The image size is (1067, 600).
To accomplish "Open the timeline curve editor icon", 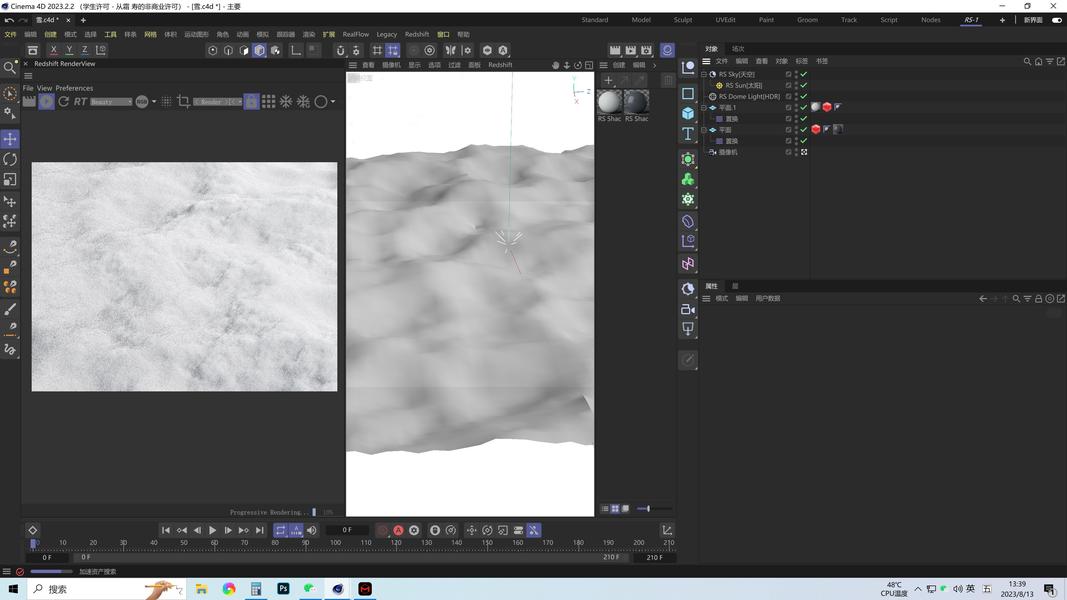I will click(667, 530).
